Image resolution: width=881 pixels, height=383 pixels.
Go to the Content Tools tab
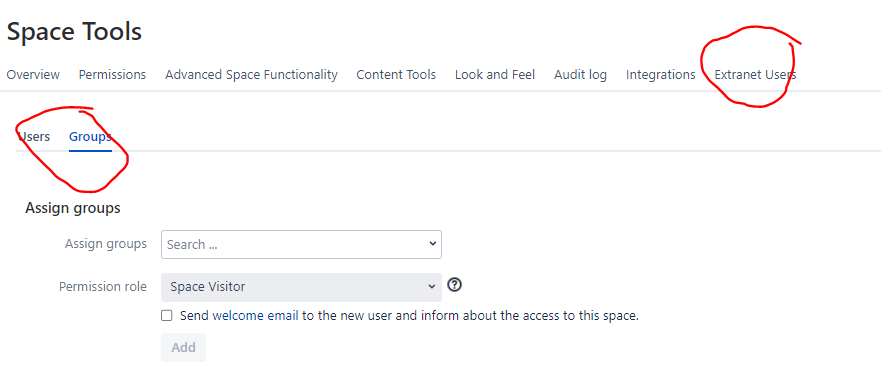pyautogui.click(x=396, y=75)
